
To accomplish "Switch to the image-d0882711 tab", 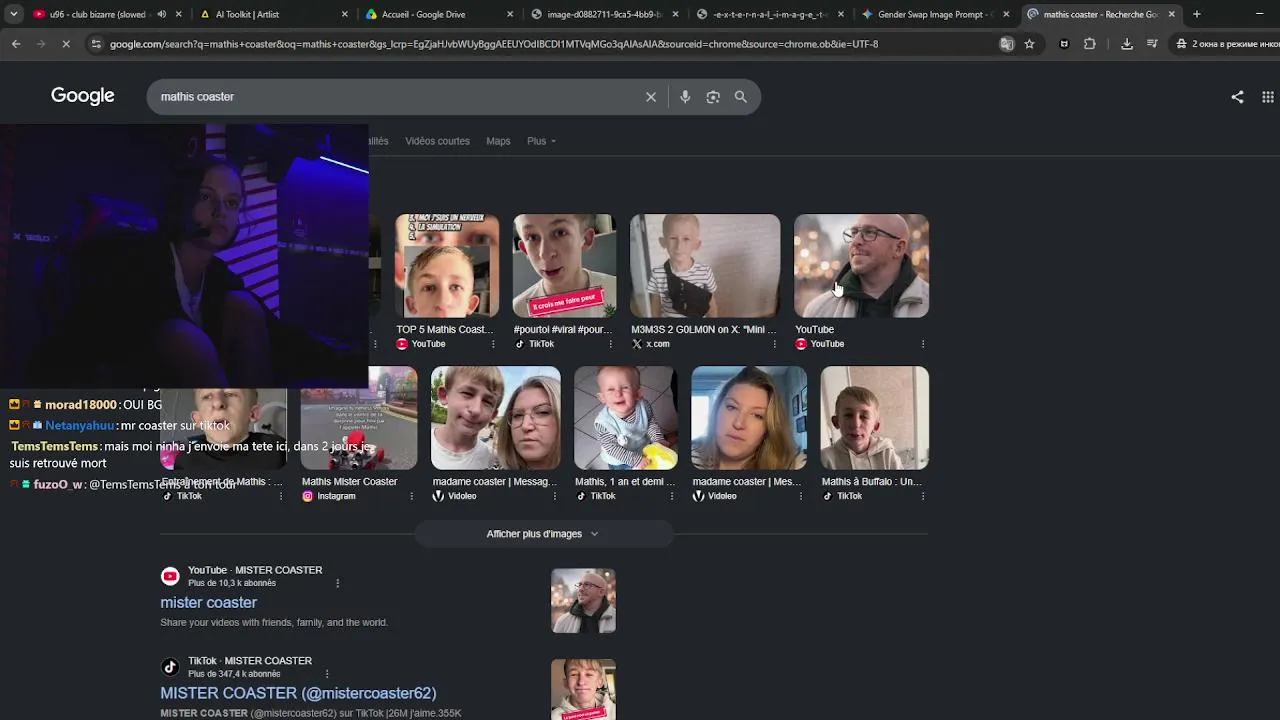I will click(x=602, y=14).
